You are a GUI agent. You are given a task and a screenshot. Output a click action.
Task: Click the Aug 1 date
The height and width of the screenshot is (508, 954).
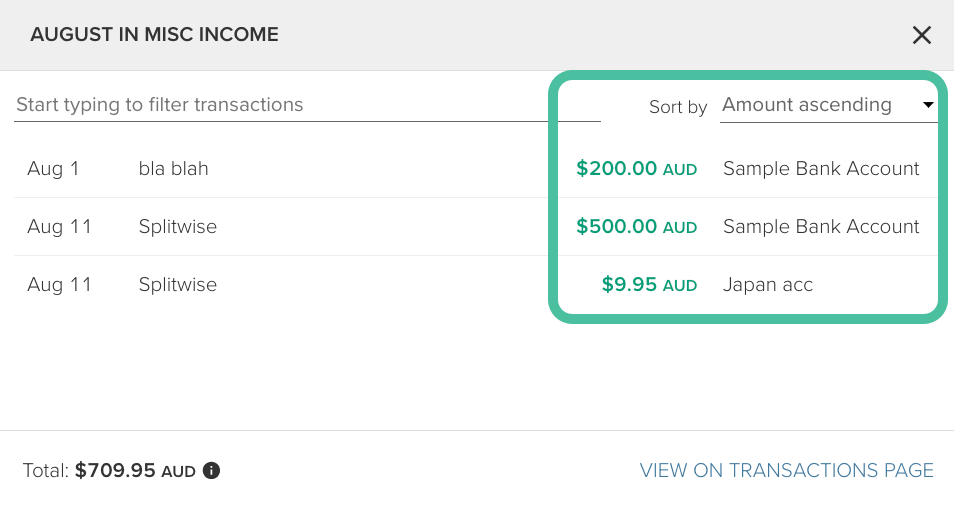pos(53,169)
